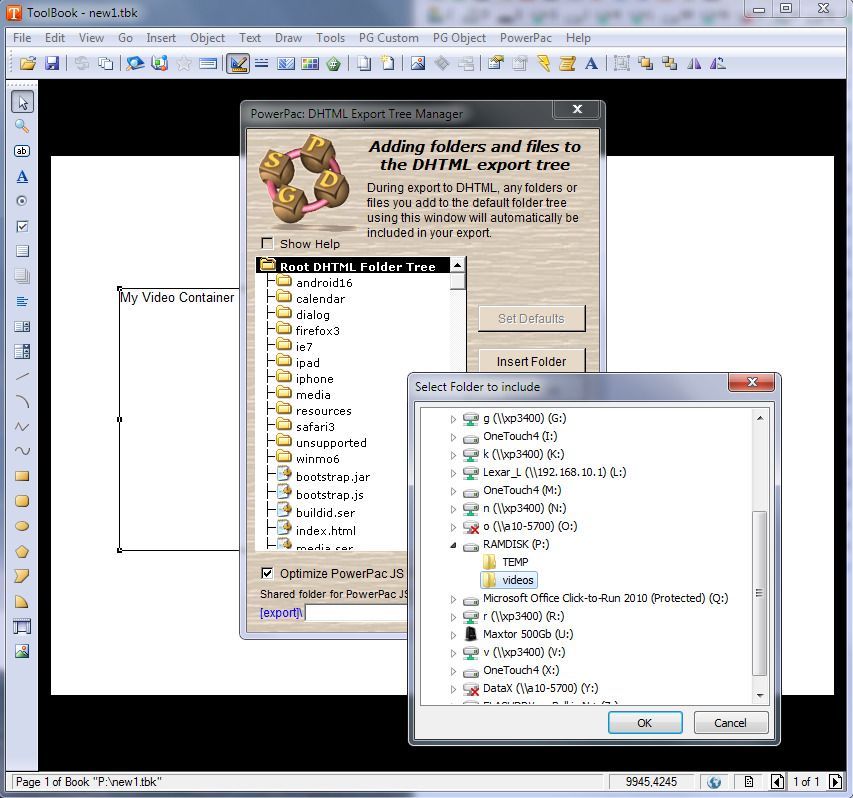The image size is (853, 798).
Task: Select the pointer Selection tool
Action: pyautogui.click(x=22, y=102)
